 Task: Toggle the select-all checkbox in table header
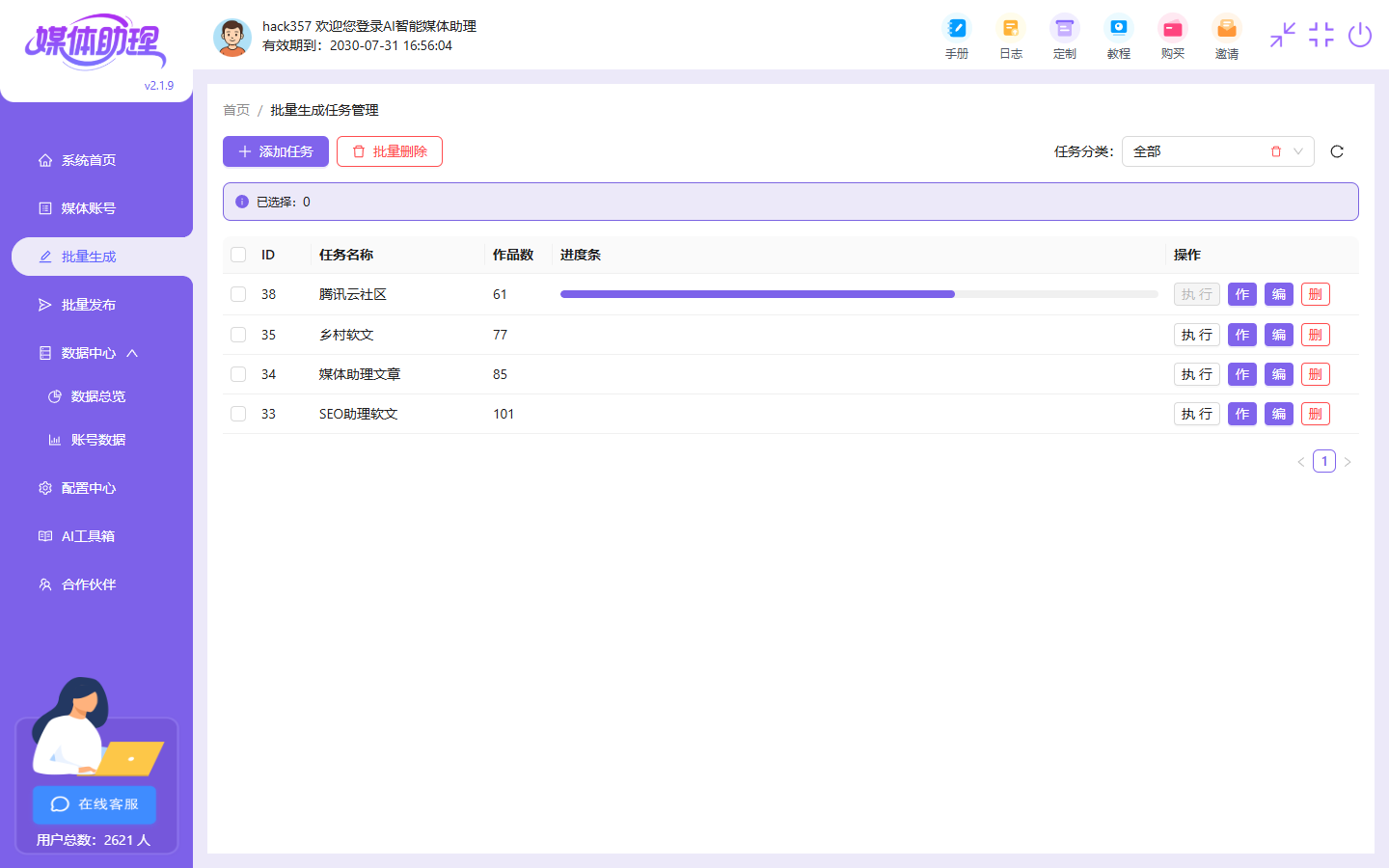[x=238, y=255]
